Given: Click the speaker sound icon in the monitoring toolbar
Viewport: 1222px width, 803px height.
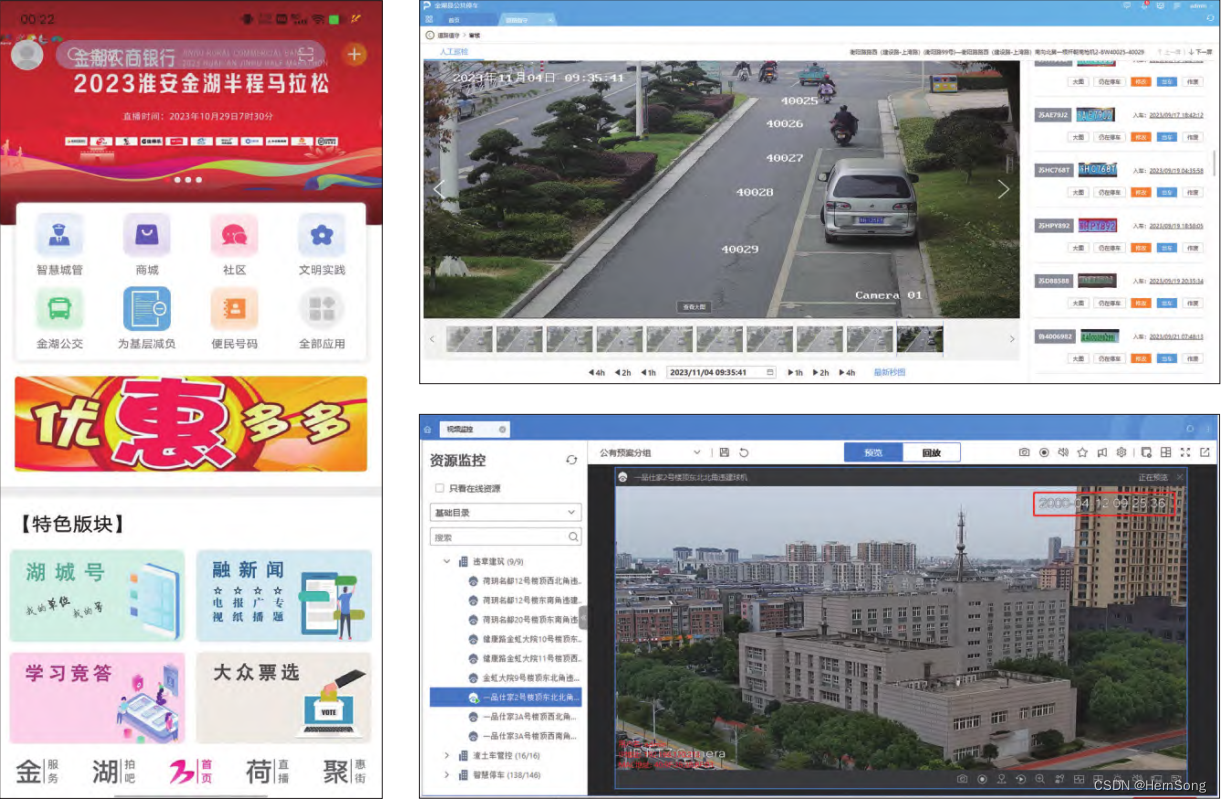Looking at the screenshot, I should 1063,453.
